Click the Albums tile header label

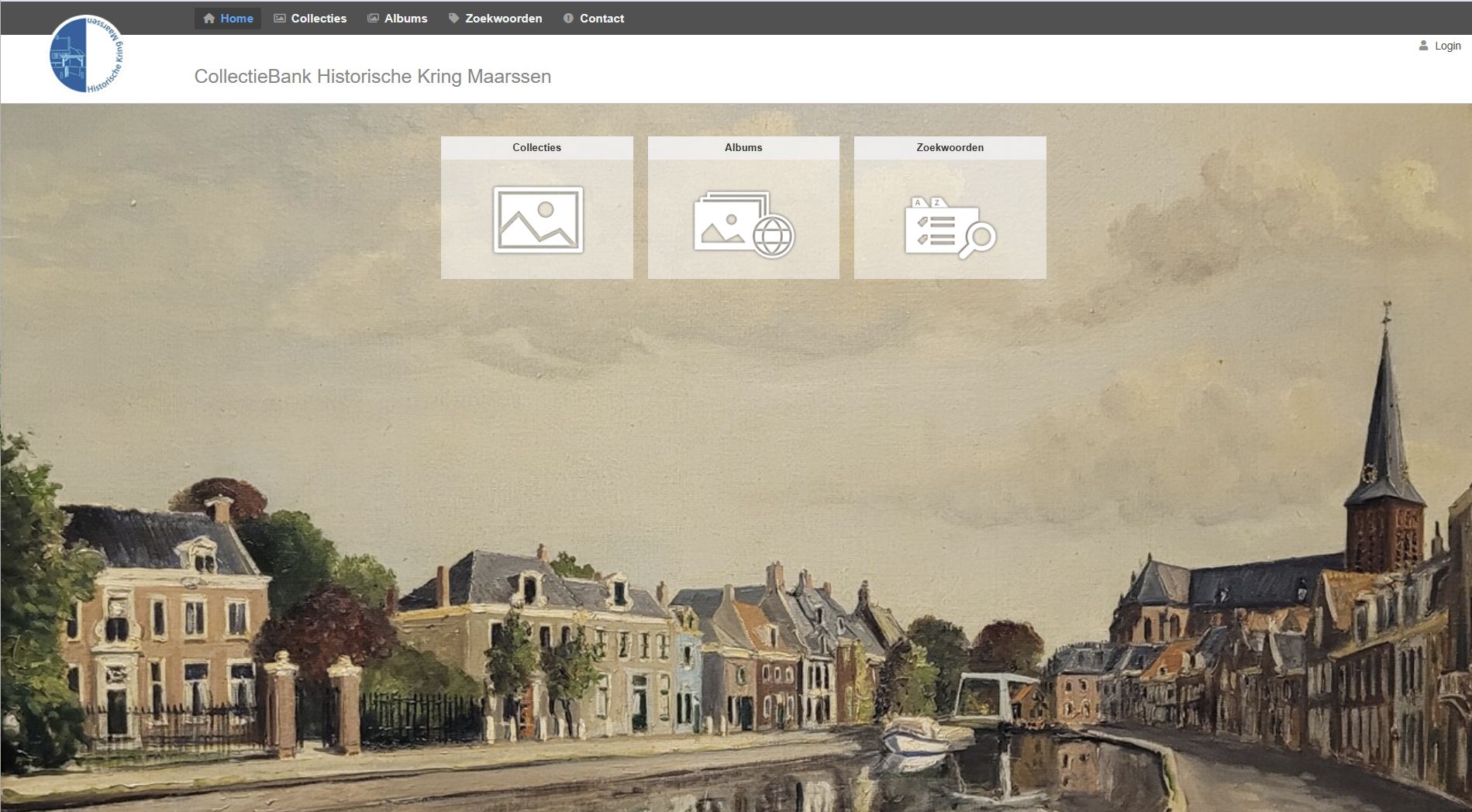743,147
